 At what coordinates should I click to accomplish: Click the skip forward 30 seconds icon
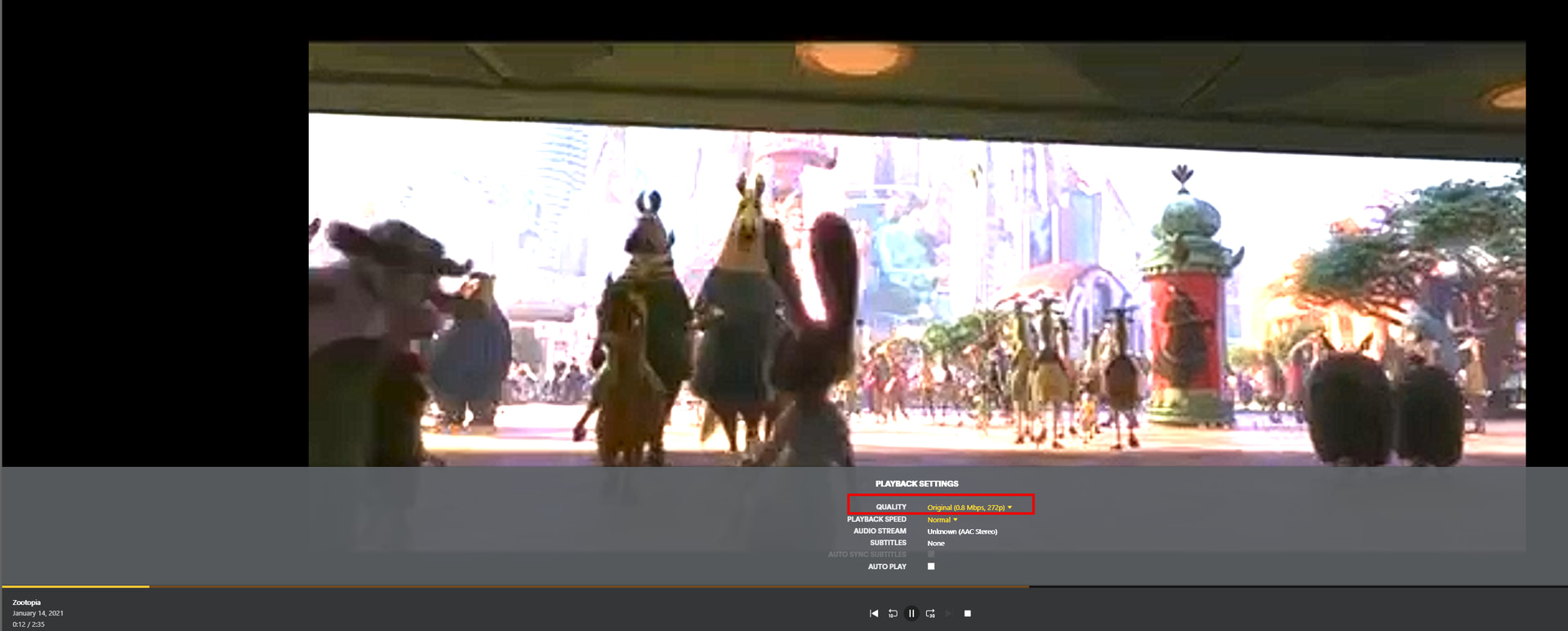(930, 613)
